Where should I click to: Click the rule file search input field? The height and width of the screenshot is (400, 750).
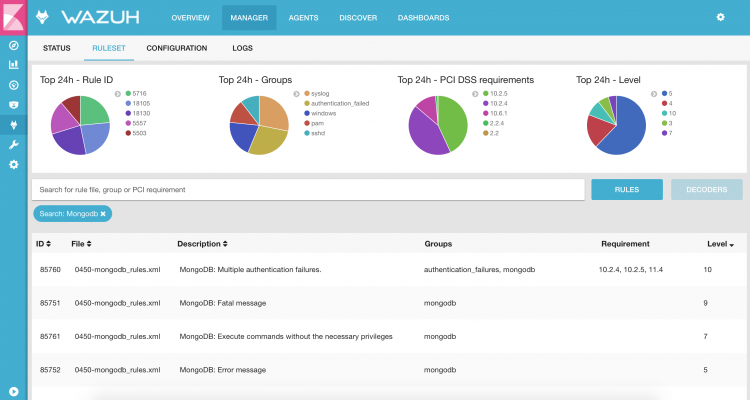click(308, 189)
